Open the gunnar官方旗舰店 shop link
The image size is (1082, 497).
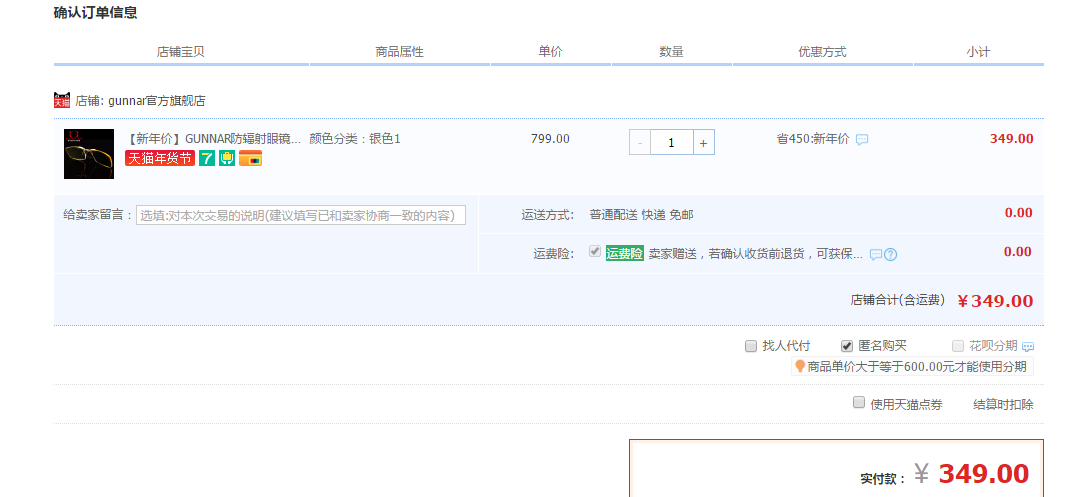coord(157,101)
